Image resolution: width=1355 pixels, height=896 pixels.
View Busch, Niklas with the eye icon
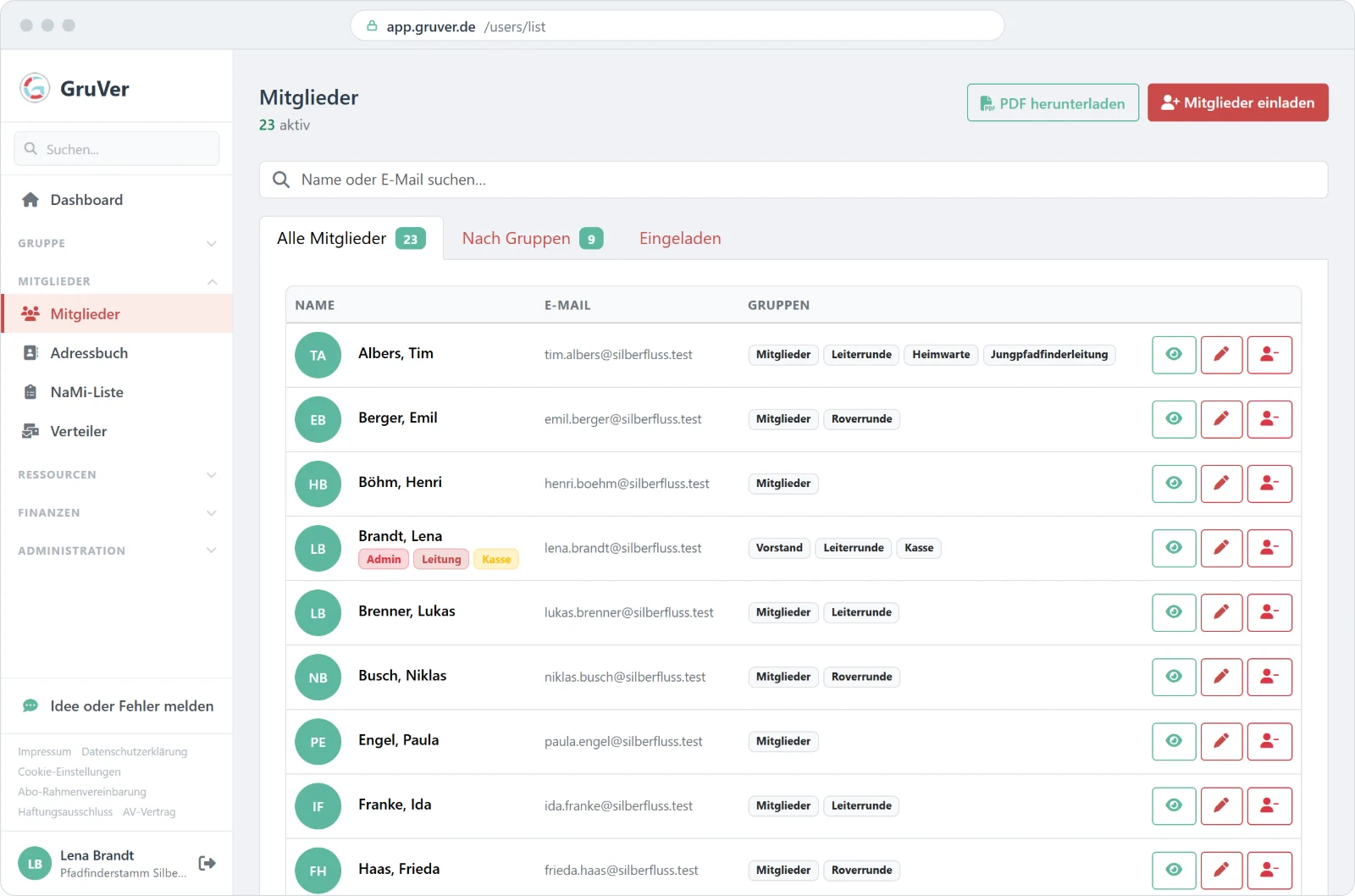(x=1174, y=677)
